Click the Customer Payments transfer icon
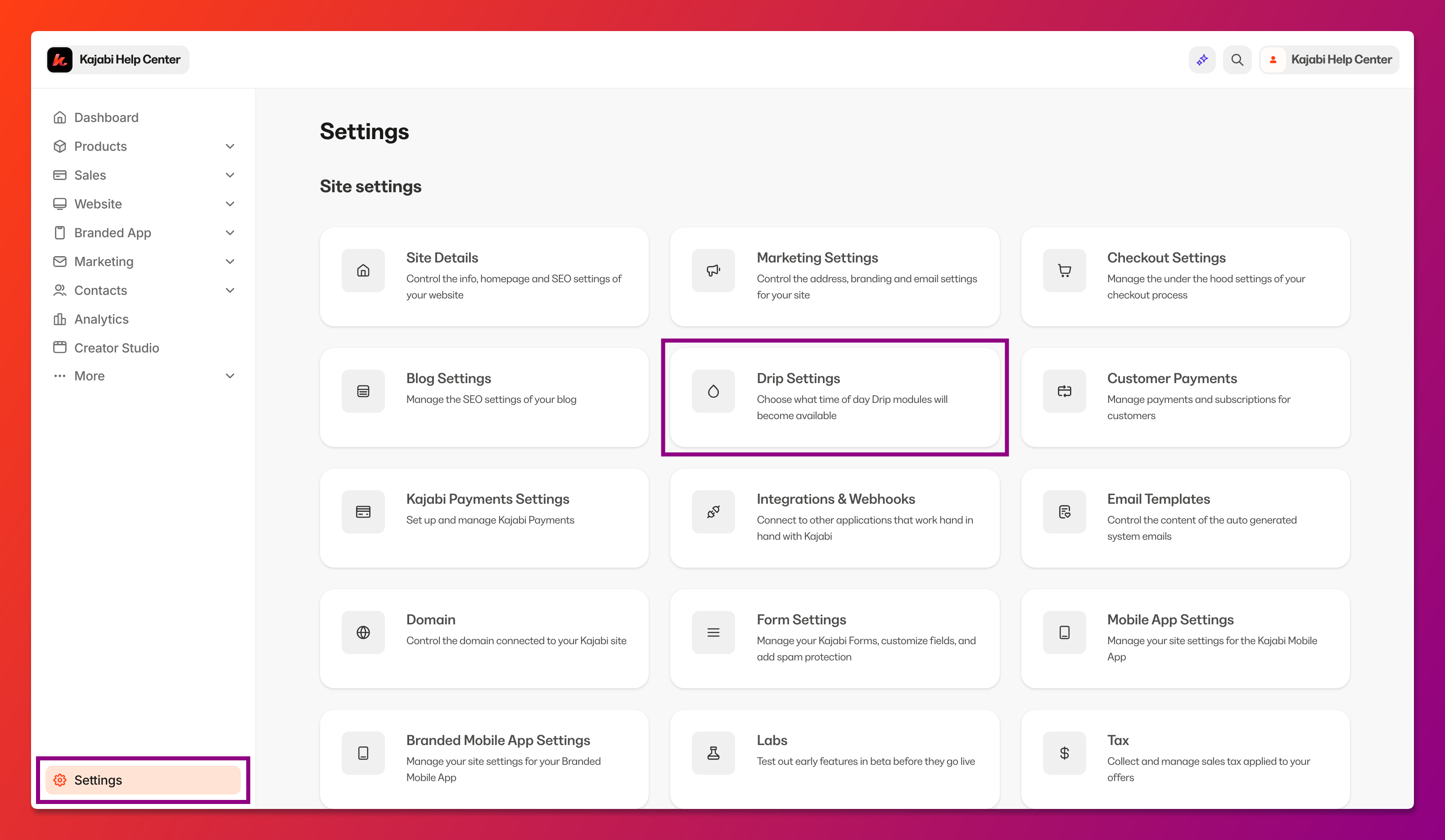Viewport: 1445px width, 840px height. point(1064,391)
